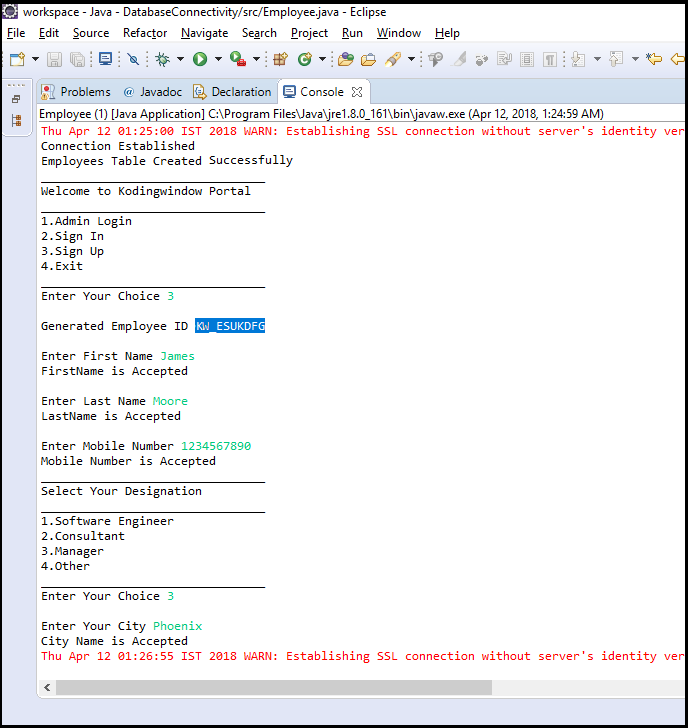Viewport: 688px width, 728px height.
Task: Open the Refactor menu
Action: (145, 33)
